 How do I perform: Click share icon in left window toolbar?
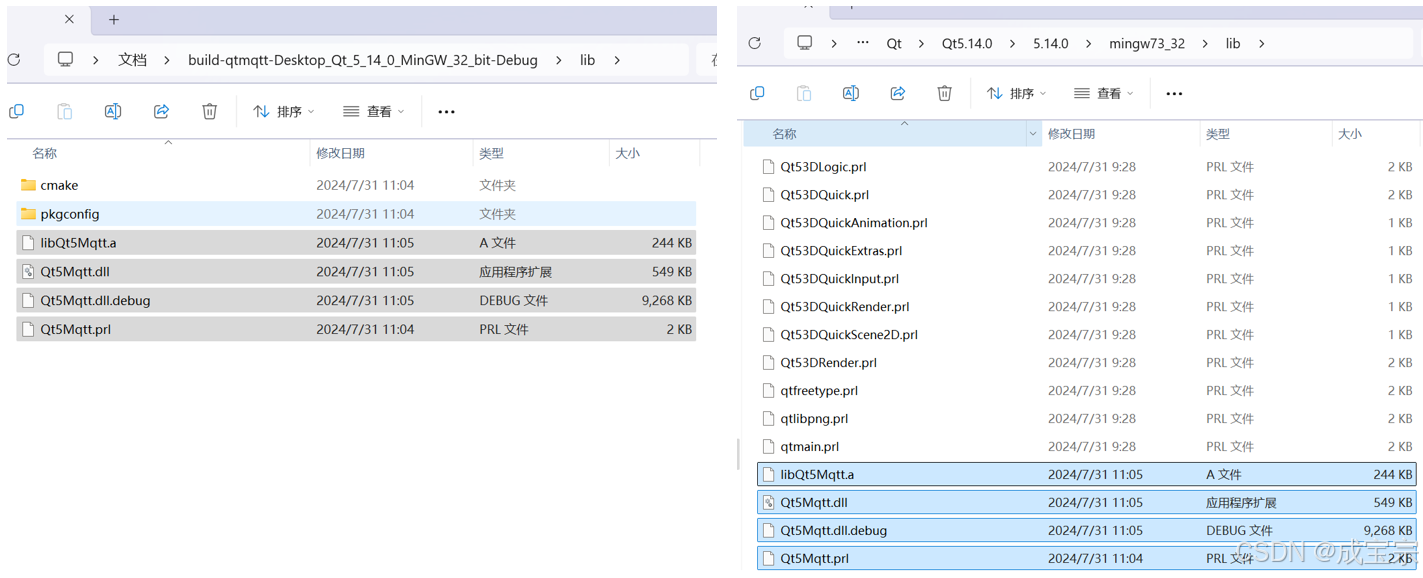click(x=161, y=111)
